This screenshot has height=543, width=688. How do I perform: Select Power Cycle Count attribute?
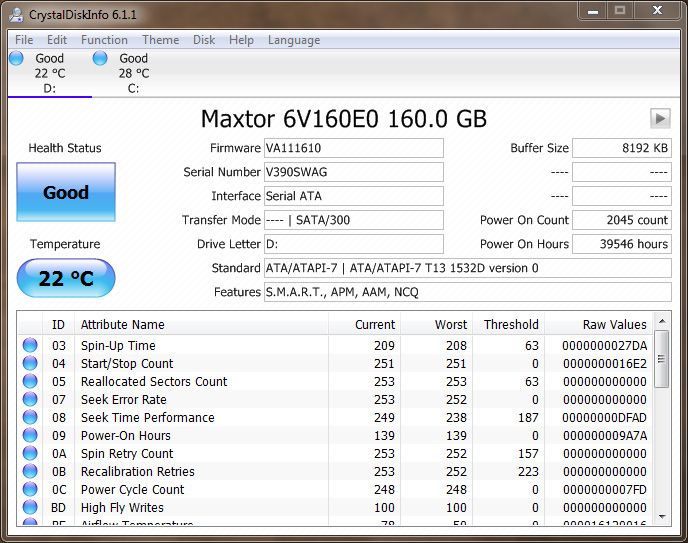pos(133,489)
